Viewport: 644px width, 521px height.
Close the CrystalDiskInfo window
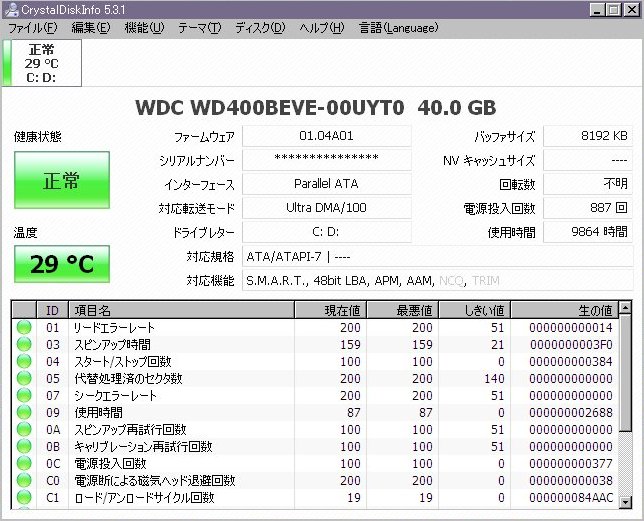coord(631,10)
